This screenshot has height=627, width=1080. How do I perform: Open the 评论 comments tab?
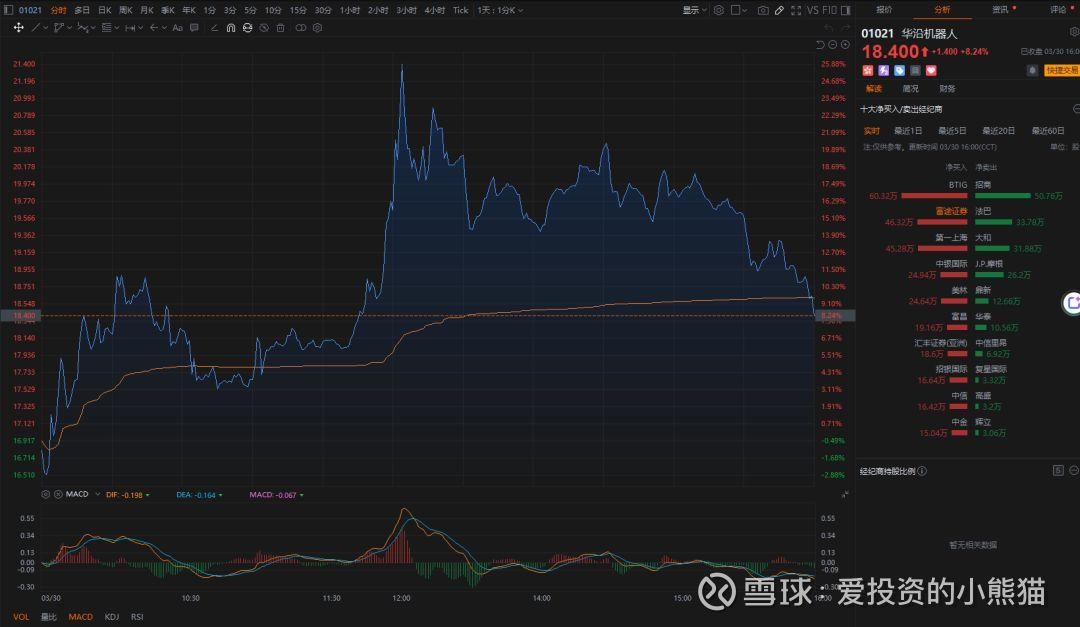(1057, 10)
